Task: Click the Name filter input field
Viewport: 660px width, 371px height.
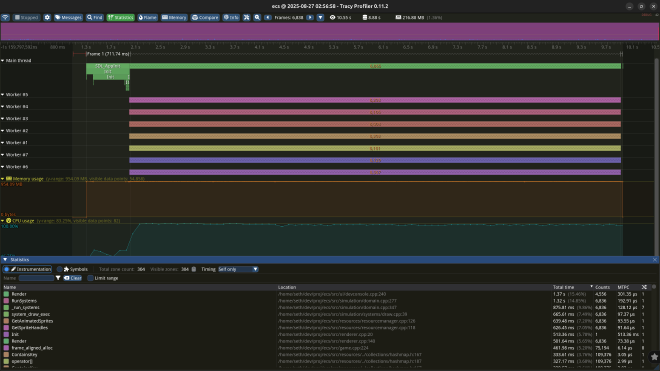Action: click(x=36, y=278)
